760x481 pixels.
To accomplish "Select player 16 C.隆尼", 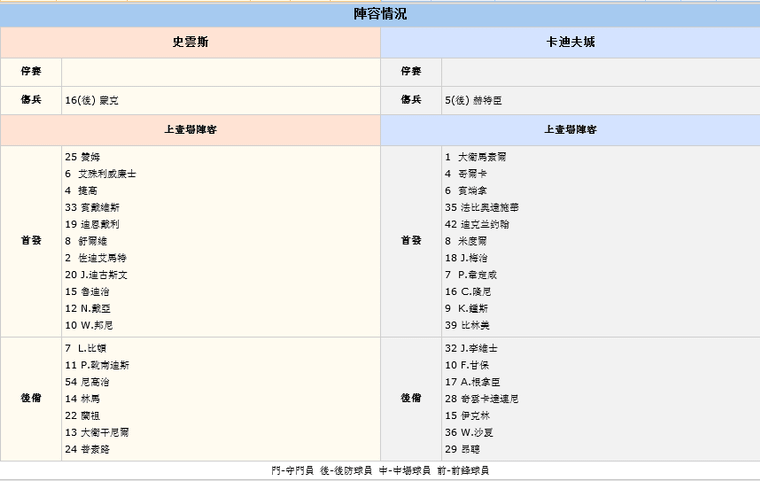I will coord(468,292).
